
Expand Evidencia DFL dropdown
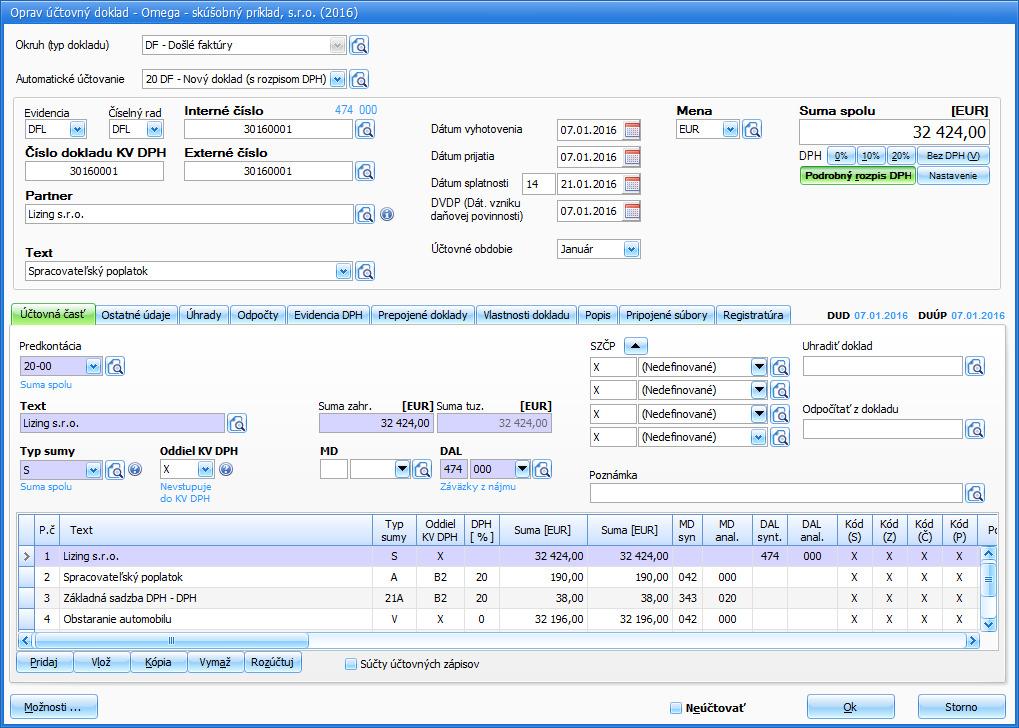pyautogui.click(x=77, y=129)
